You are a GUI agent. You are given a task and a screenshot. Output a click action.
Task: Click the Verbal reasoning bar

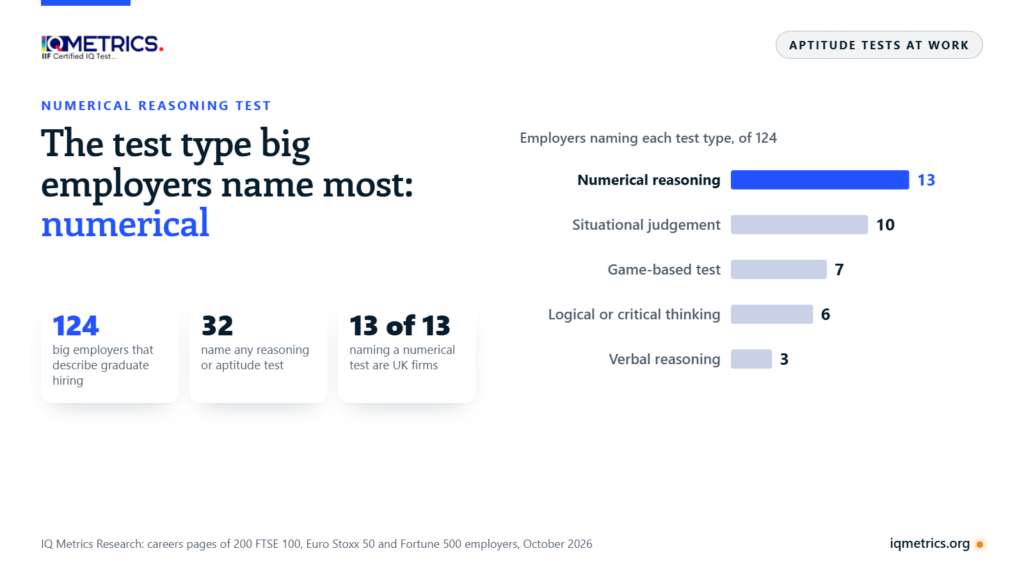coord(751,359)
